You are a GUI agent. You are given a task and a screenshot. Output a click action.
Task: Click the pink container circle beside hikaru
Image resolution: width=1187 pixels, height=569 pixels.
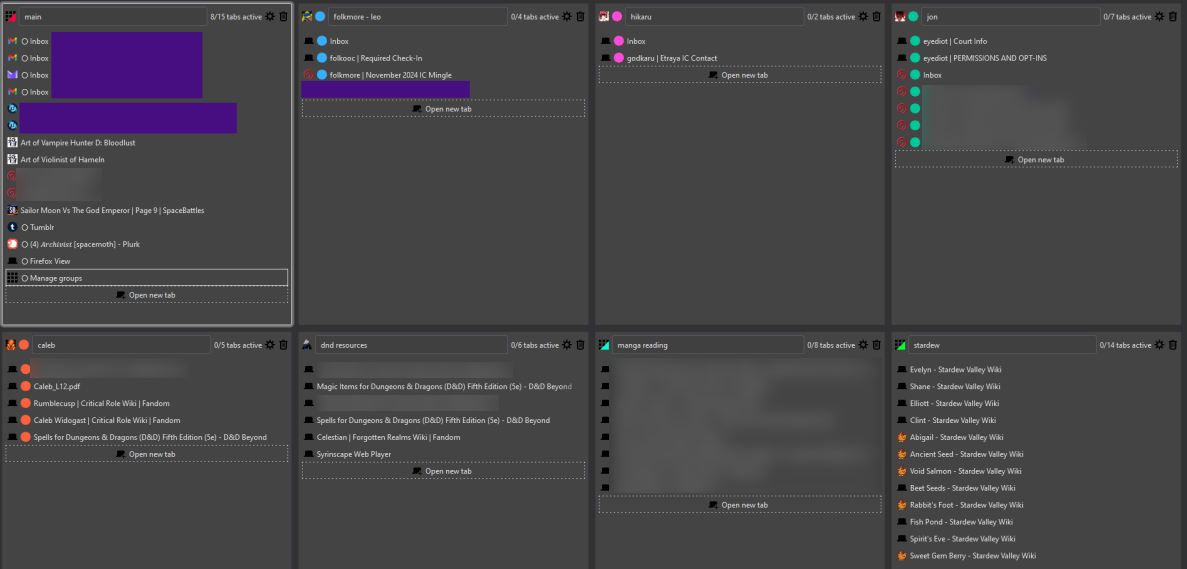tap(617, 17)
